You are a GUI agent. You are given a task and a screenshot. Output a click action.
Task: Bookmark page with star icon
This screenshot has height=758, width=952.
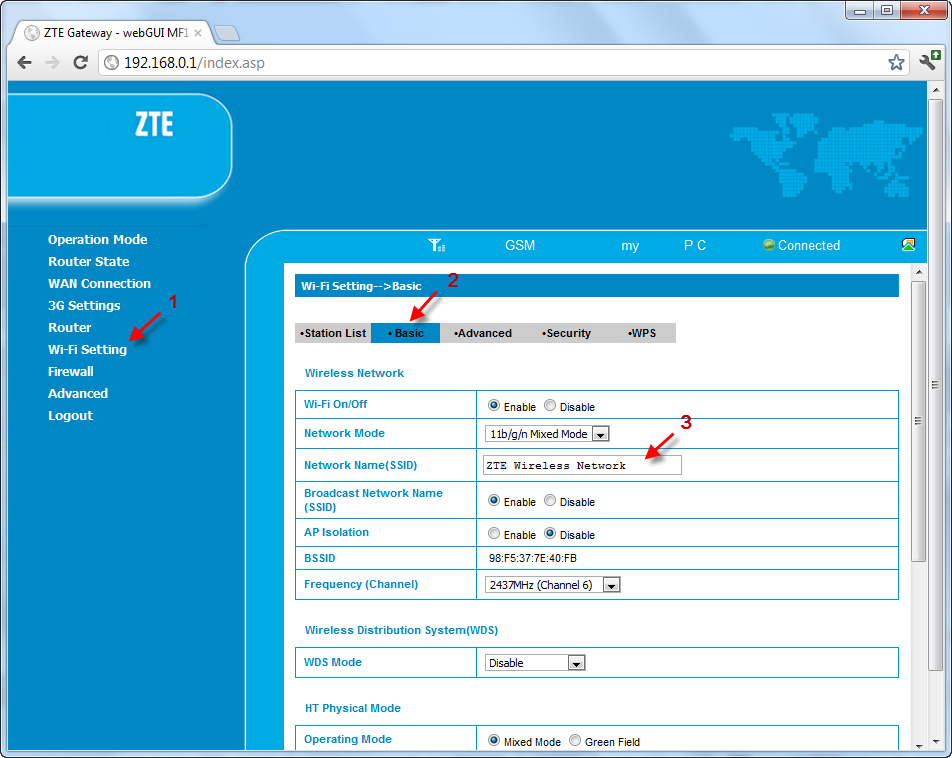click(x=896, y=63)
